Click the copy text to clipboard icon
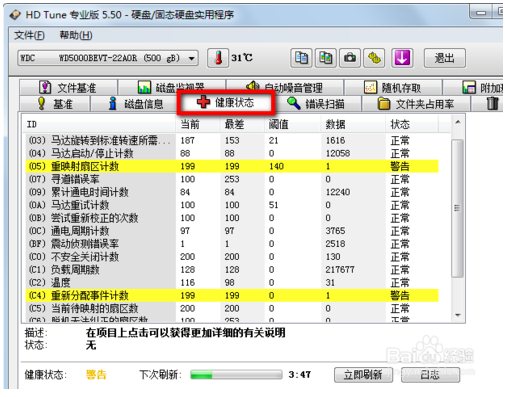505x397 pixels. click(x=301, y=58)
